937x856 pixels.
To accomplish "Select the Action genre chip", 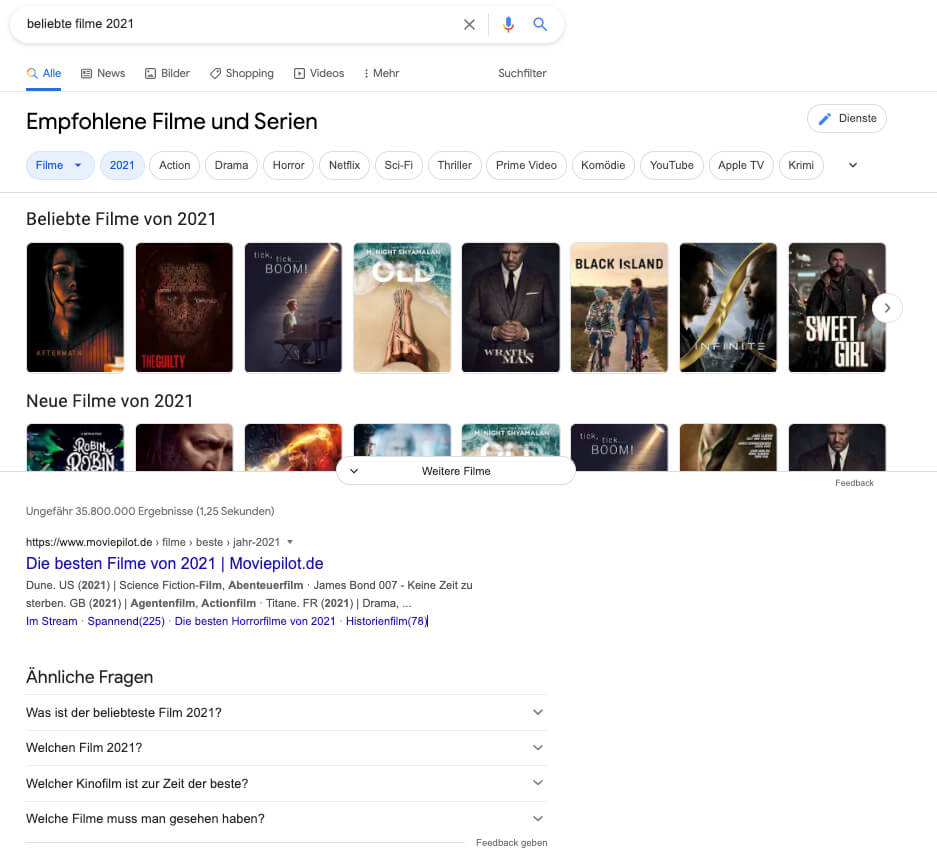I will (x=174, y=166).
